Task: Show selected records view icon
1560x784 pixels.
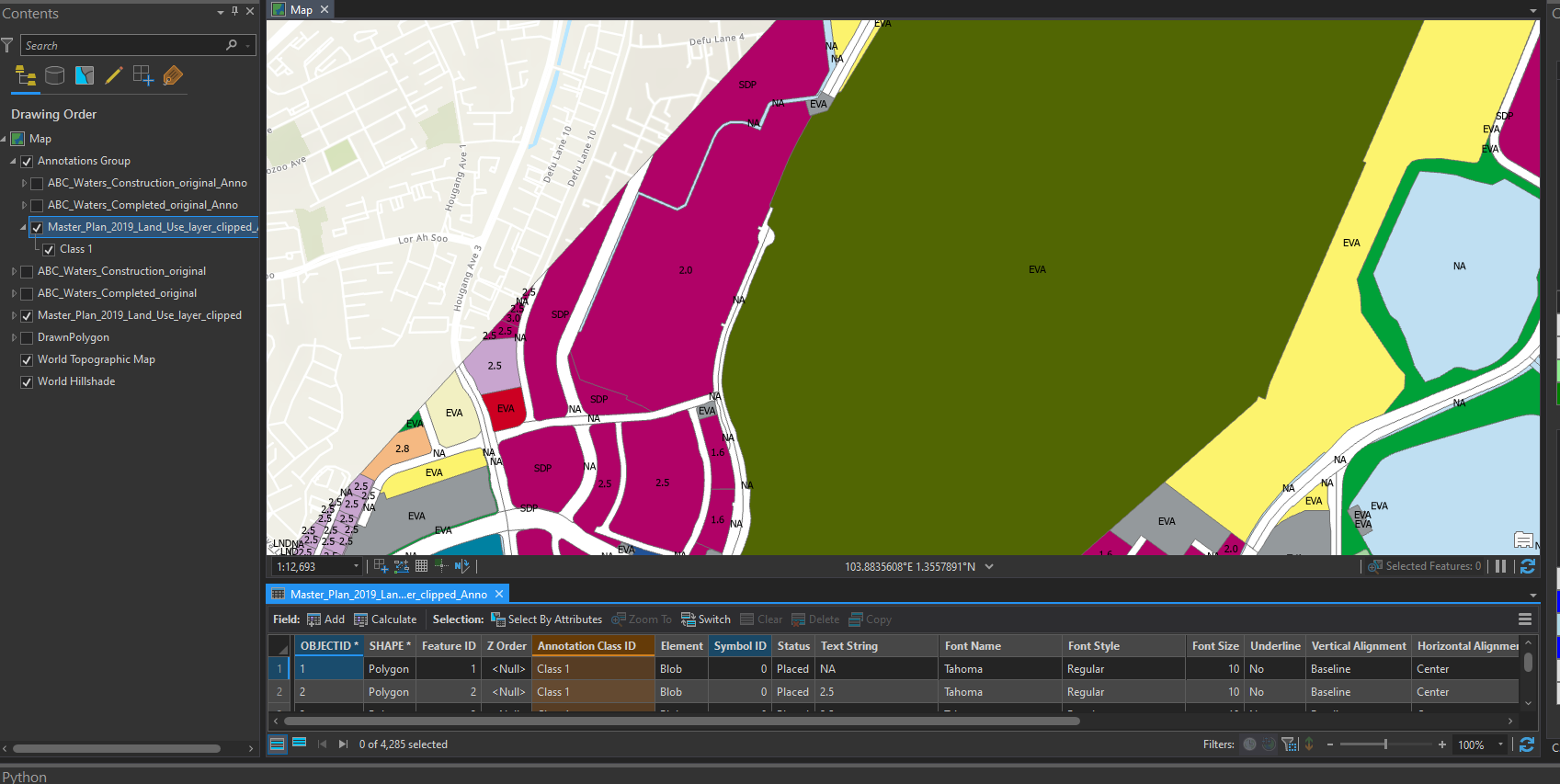Action: pyautogui.click(x=299, y=744)
